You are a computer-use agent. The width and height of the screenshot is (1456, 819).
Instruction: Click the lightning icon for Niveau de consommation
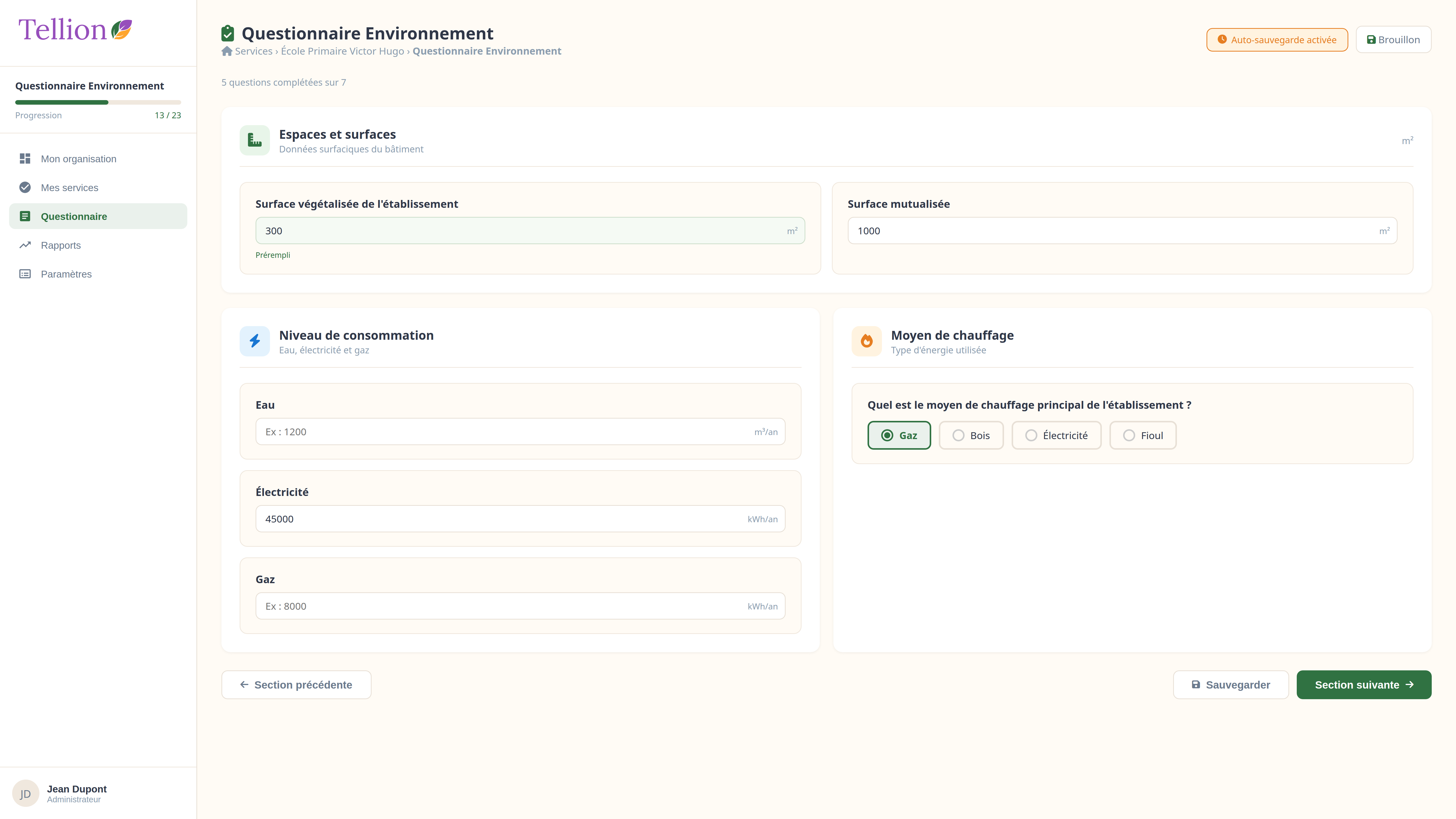(255, 341)
